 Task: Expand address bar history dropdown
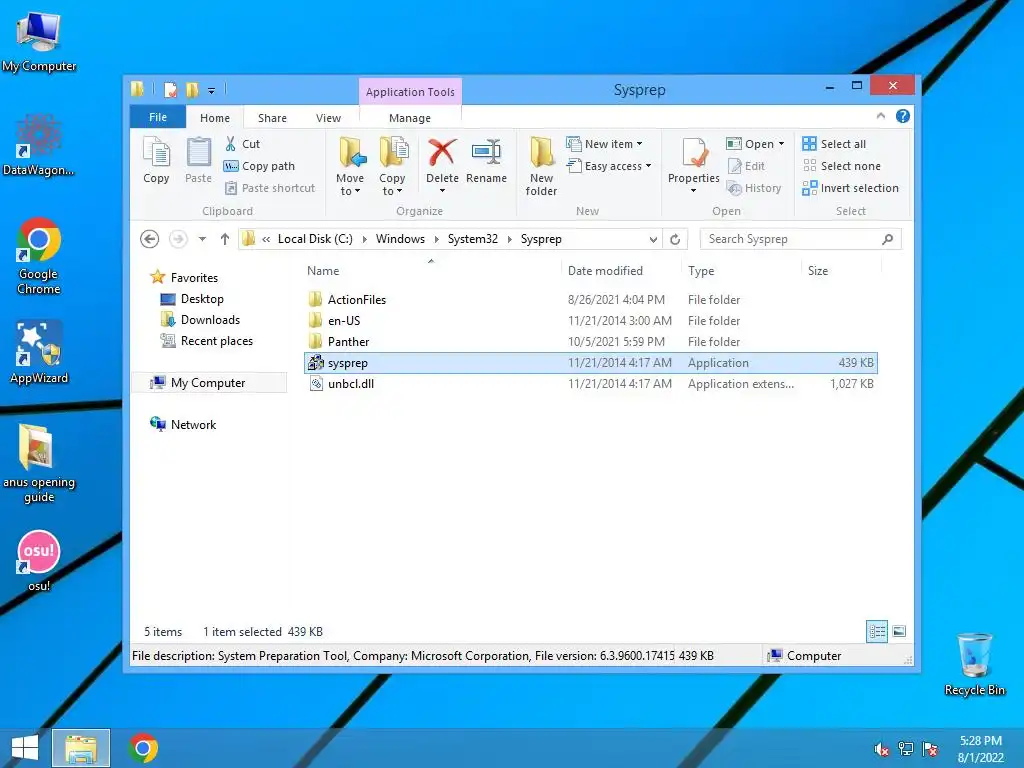tap(653, 239)
